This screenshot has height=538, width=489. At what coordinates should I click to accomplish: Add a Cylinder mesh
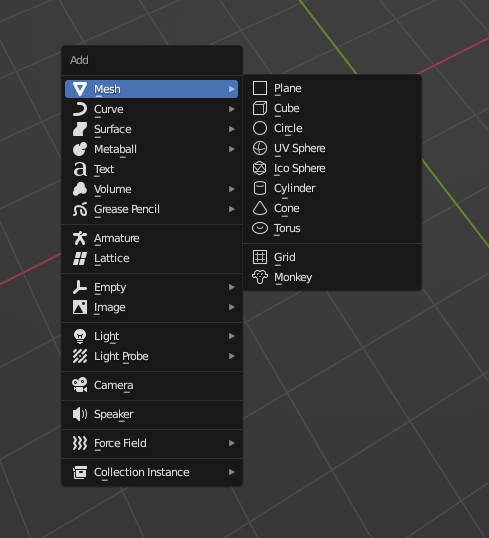pyautogui.click(x=332, y=188)
